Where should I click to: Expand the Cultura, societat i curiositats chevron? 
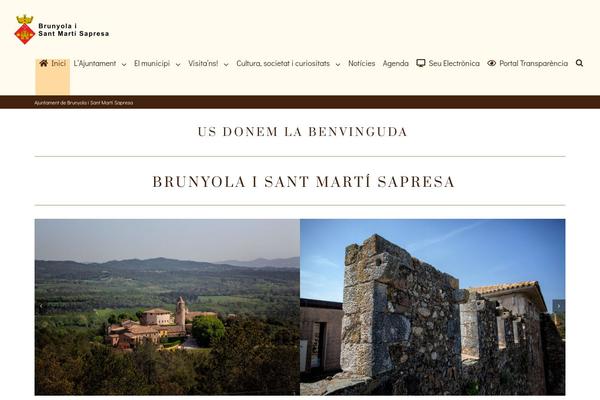click(x=338, y=65)
